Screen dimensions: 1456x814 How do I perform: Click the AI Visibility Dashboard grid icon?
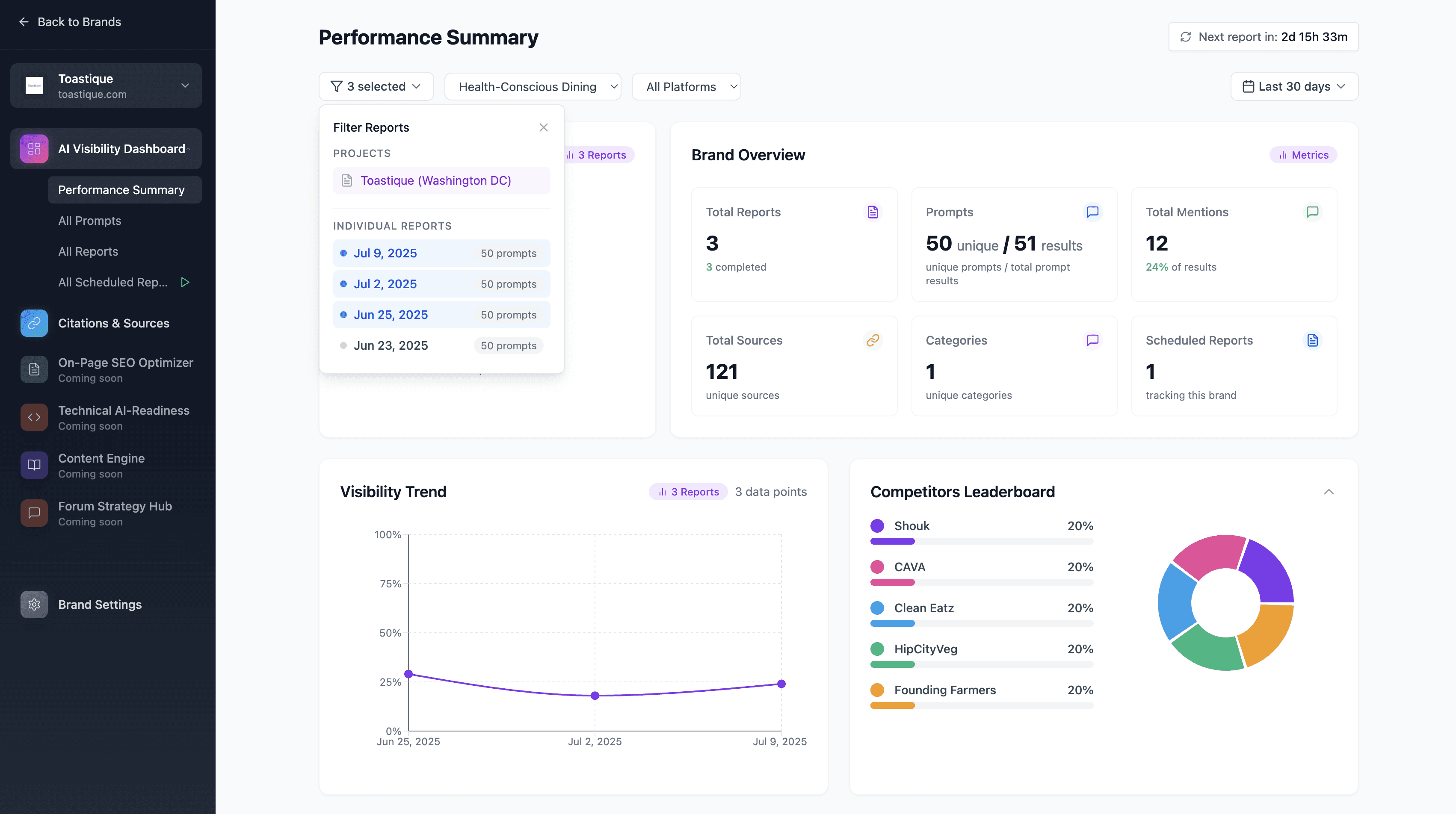(34, 149)
